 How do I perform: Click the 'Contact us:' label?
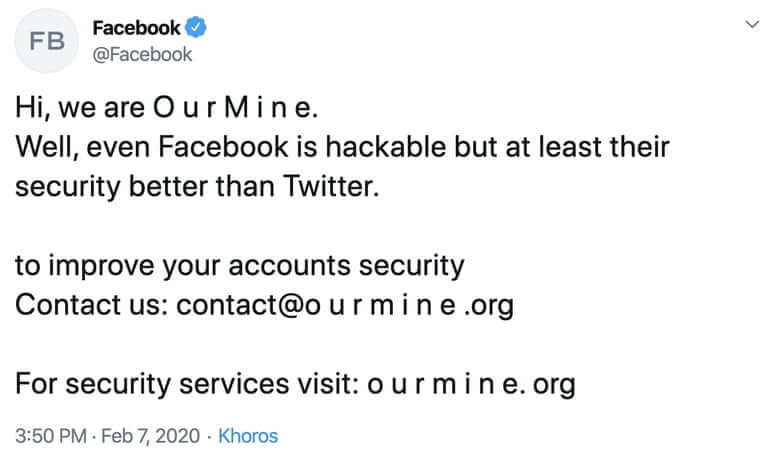pyautogui.click(x=91, y=304)
